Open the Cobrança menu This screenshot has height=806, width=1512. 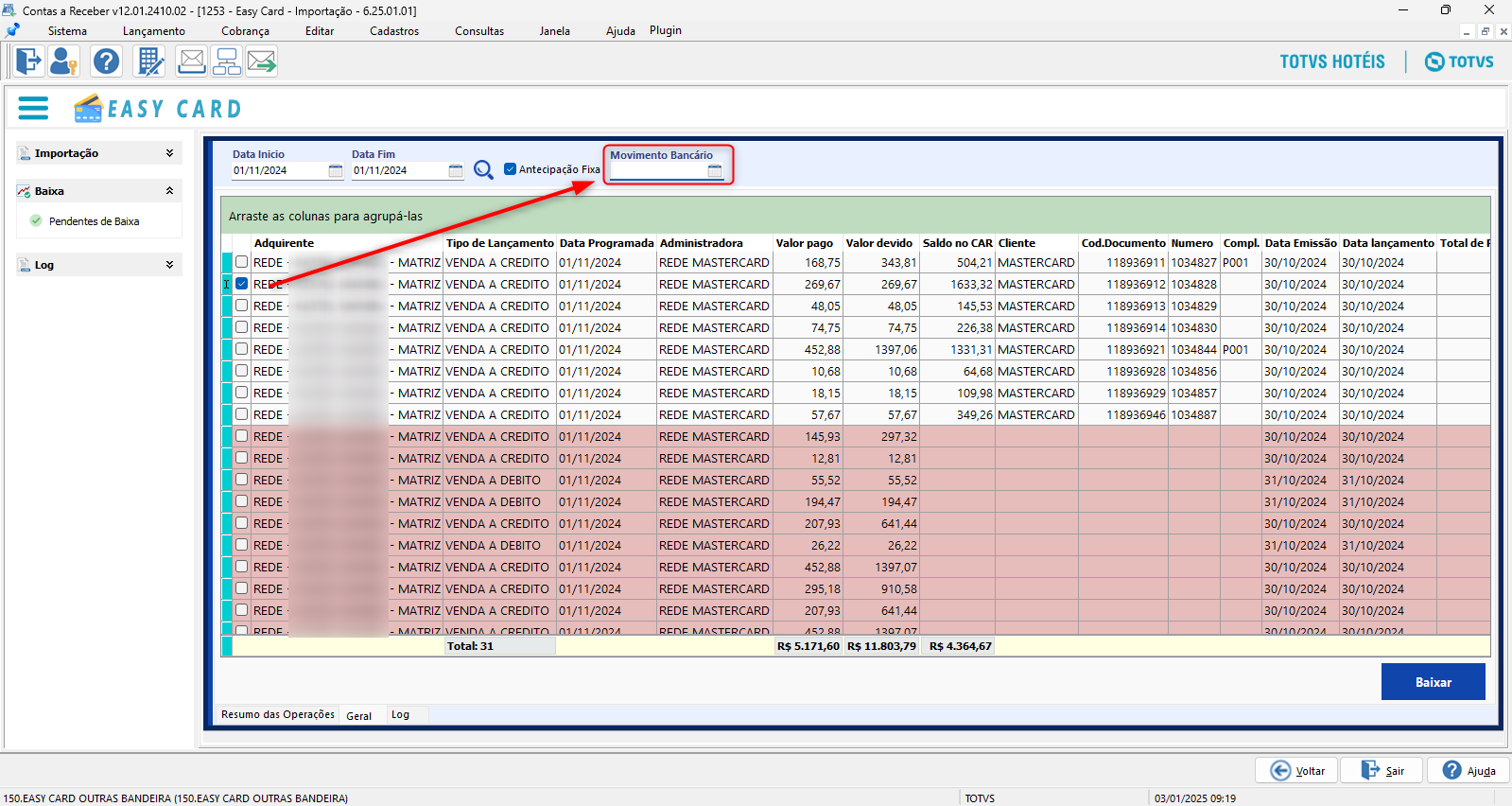click(x=245, y=31)
